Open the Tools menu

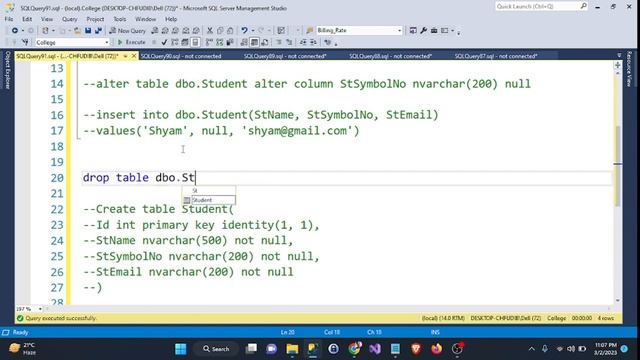click(x=120, y=19)
